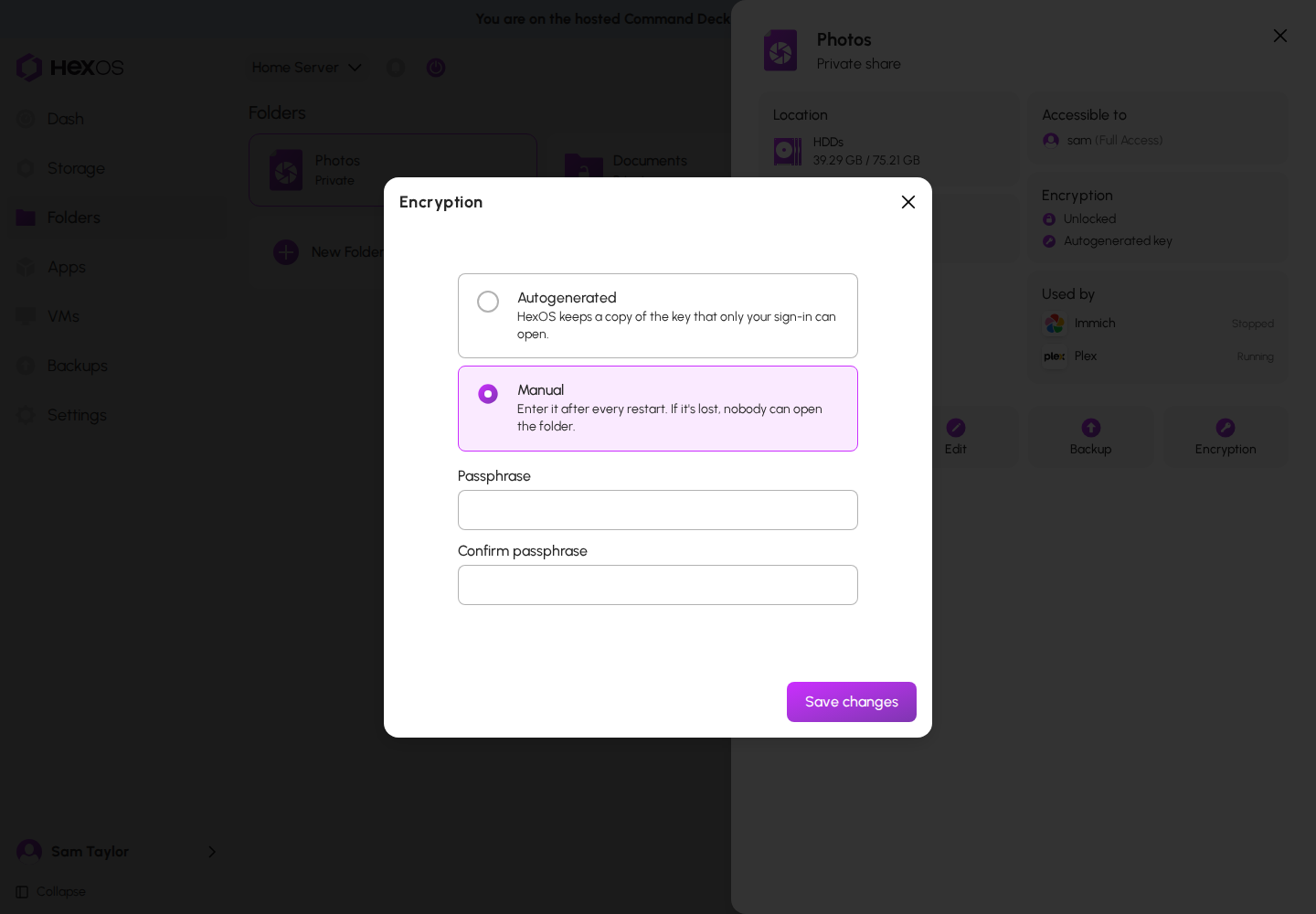1316x914 pixels.
Task: Click the power icon in top bar
Action: point(436,68)
